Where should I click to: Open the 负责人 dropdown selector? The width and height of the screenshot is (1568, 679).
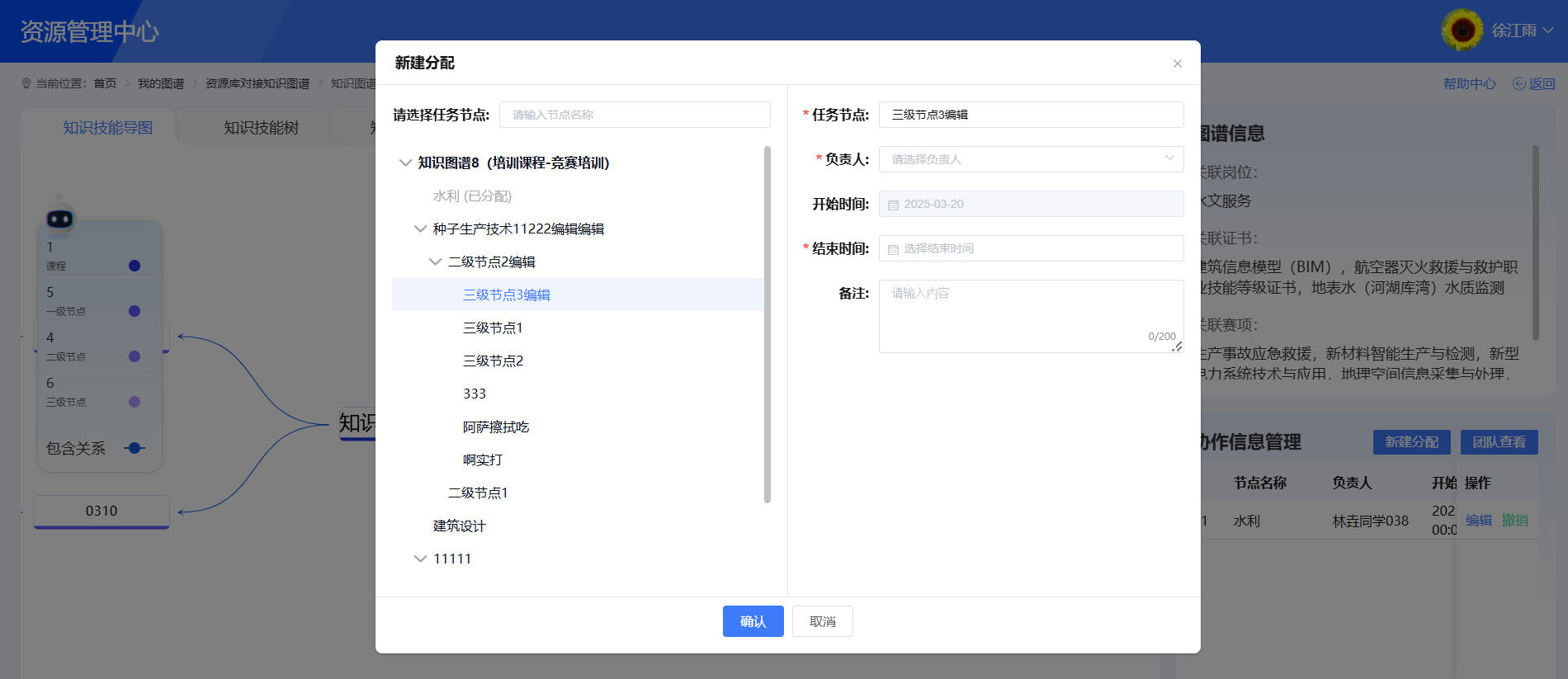pos(1031,159)
